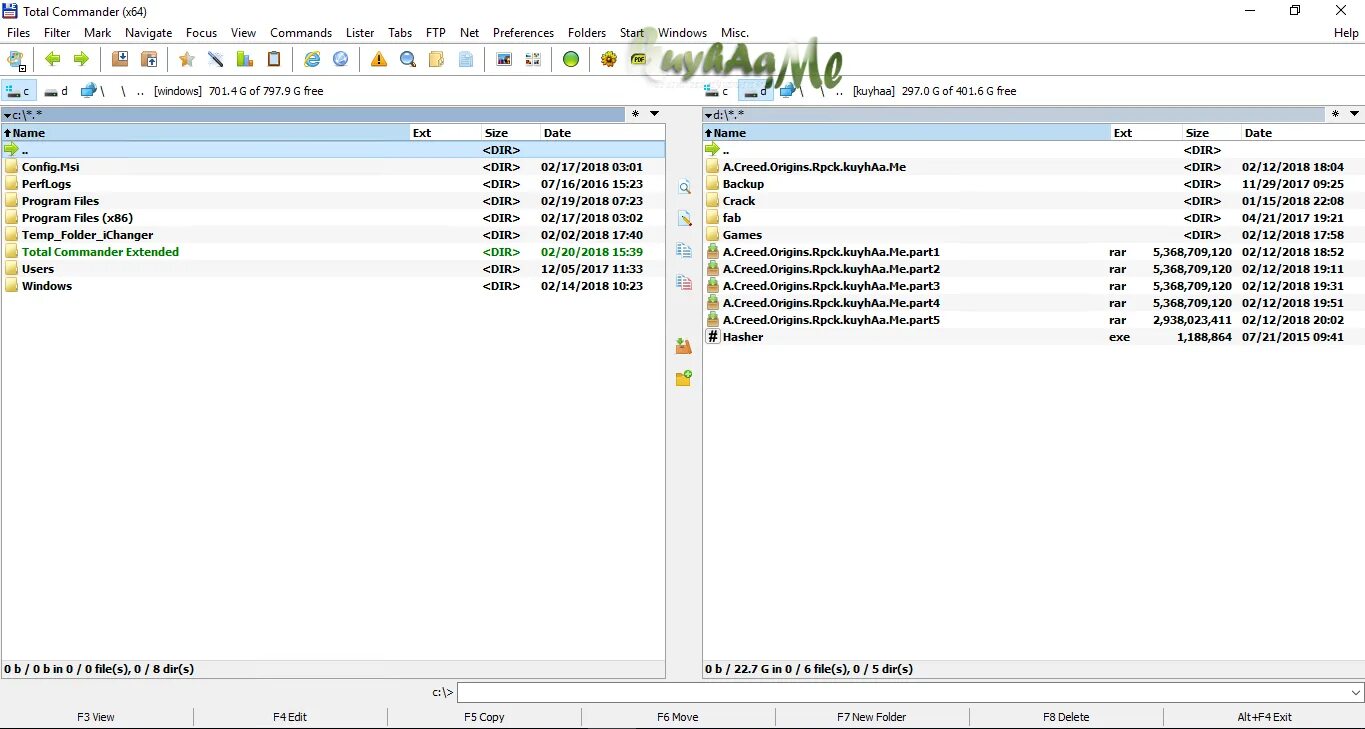
Task: Open left panel asterisk favorites menu
Action: (635, 114)
